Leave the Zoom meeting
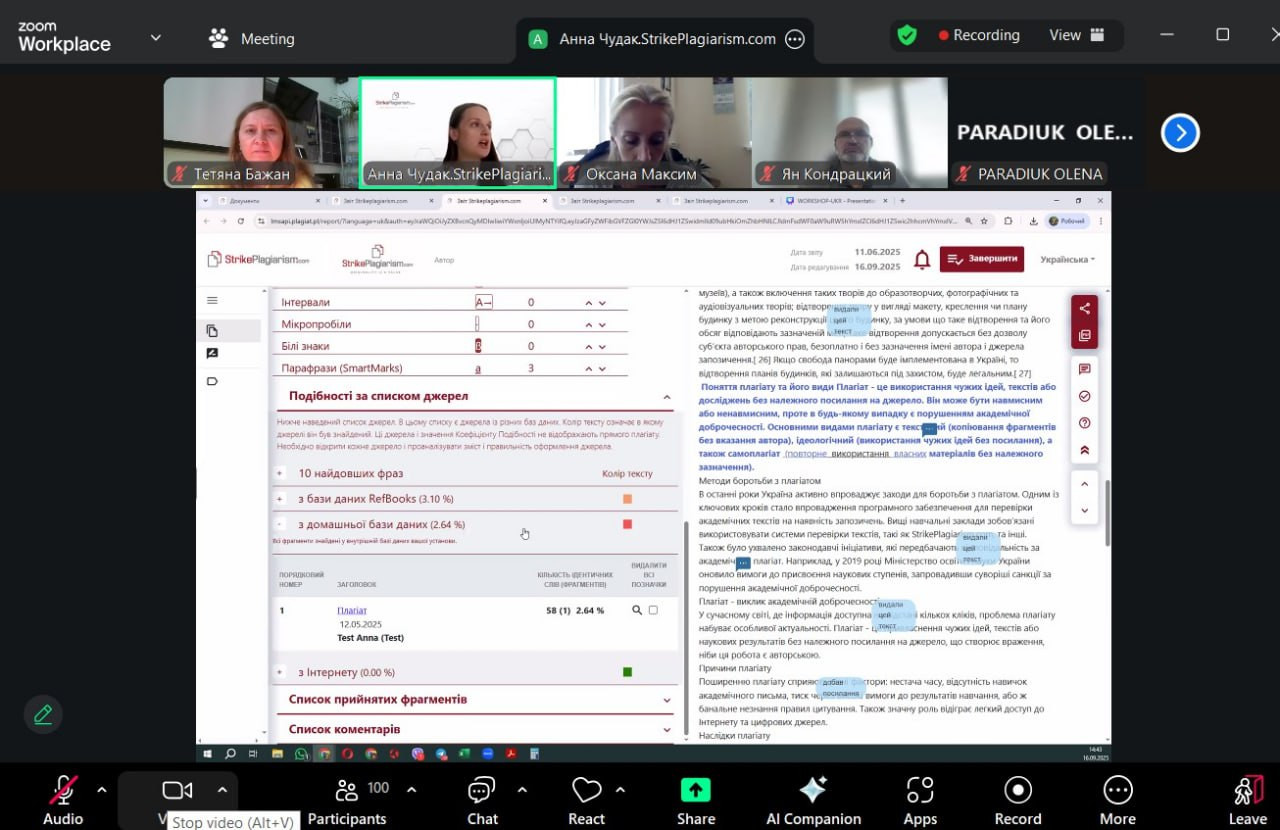 click(1247, 800)
